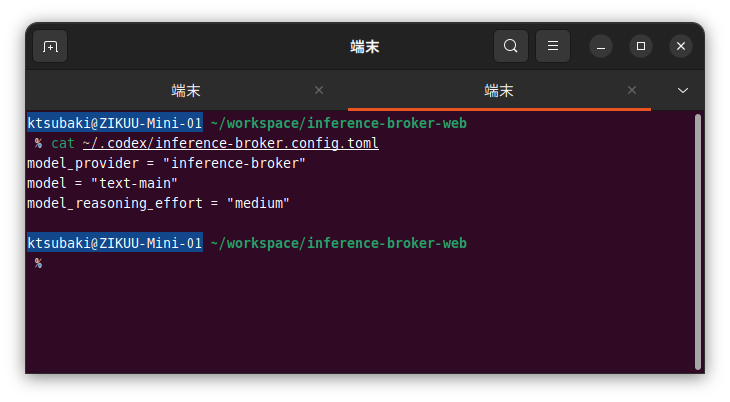This screenshot has width=730, height=402.
Task: Click the terminal vertical scrollbar
Action: 697,242
